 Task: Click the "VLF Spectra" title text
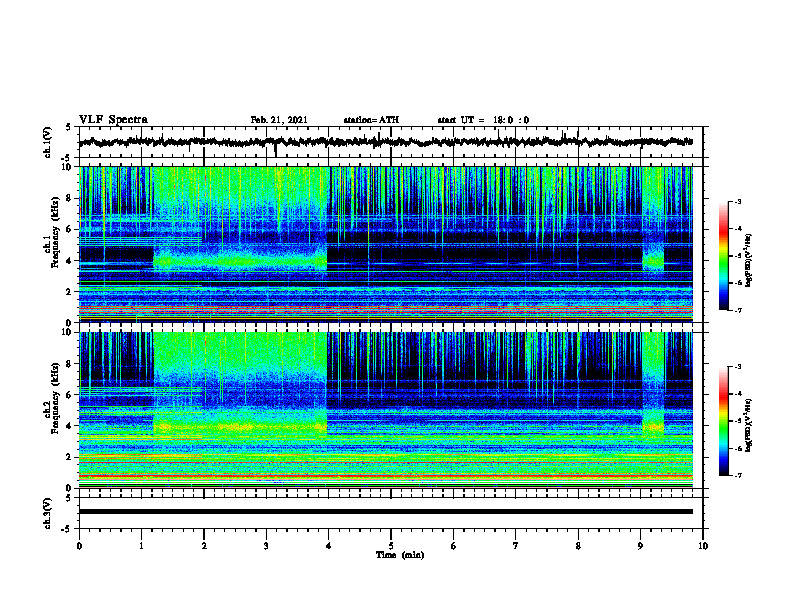tap(113, 120)
